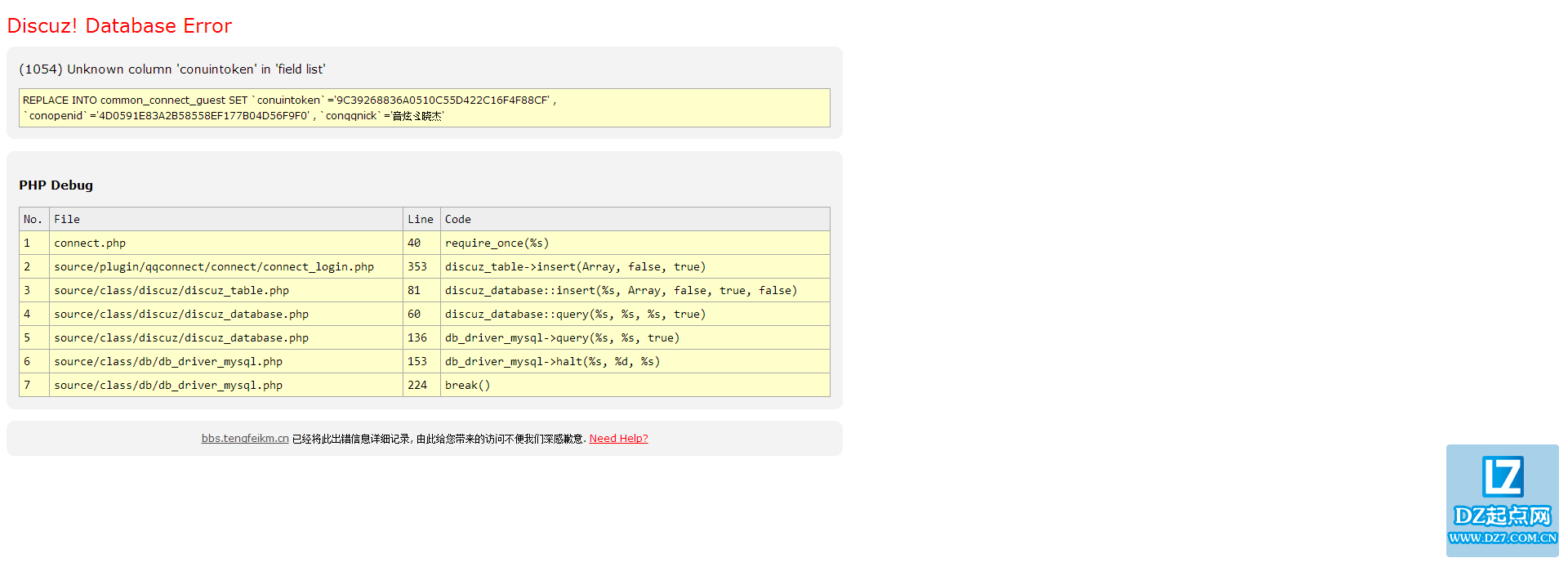Click the require_once(%s) code cell
The image size is (1568, 567).
click(x=497, y=243)
